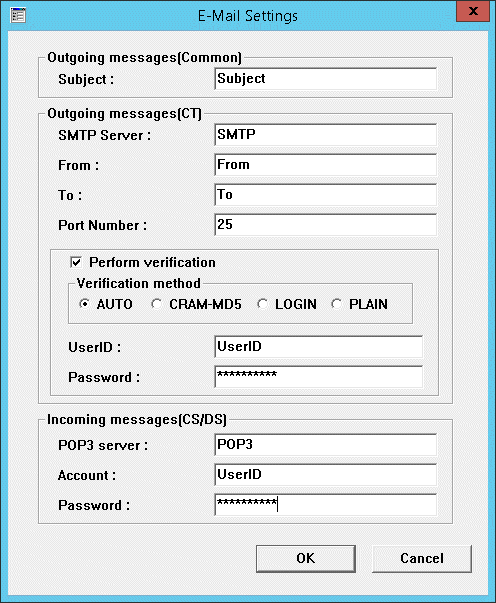Viewport: 496px width, 603px height.
Task: Select the CRAM-MD5 radio button
Action: coord(156,304)
